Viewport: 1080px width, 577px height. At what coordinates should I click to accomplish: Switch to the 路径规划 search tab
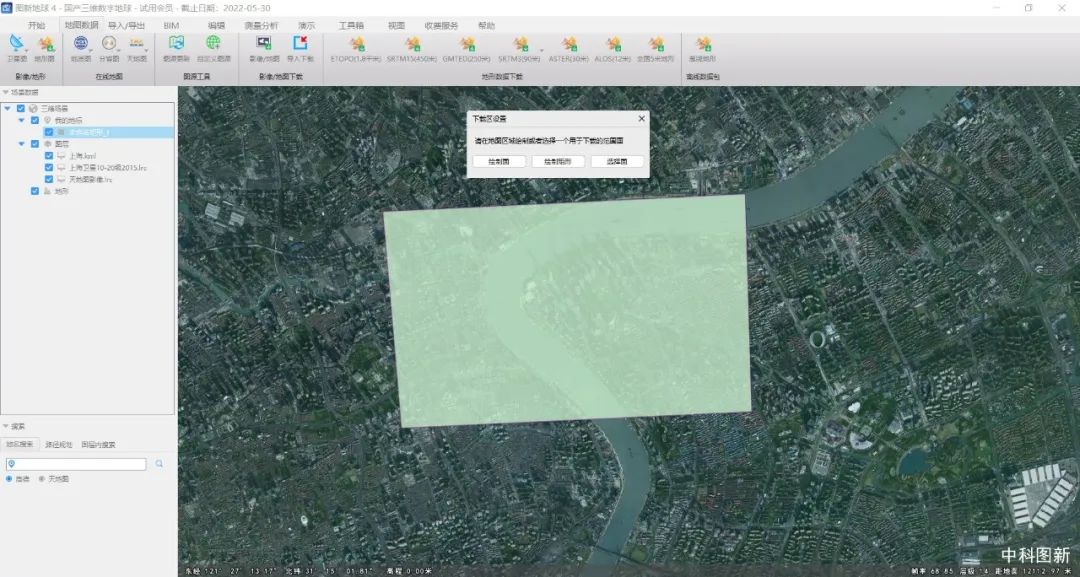tap(58, 444)
